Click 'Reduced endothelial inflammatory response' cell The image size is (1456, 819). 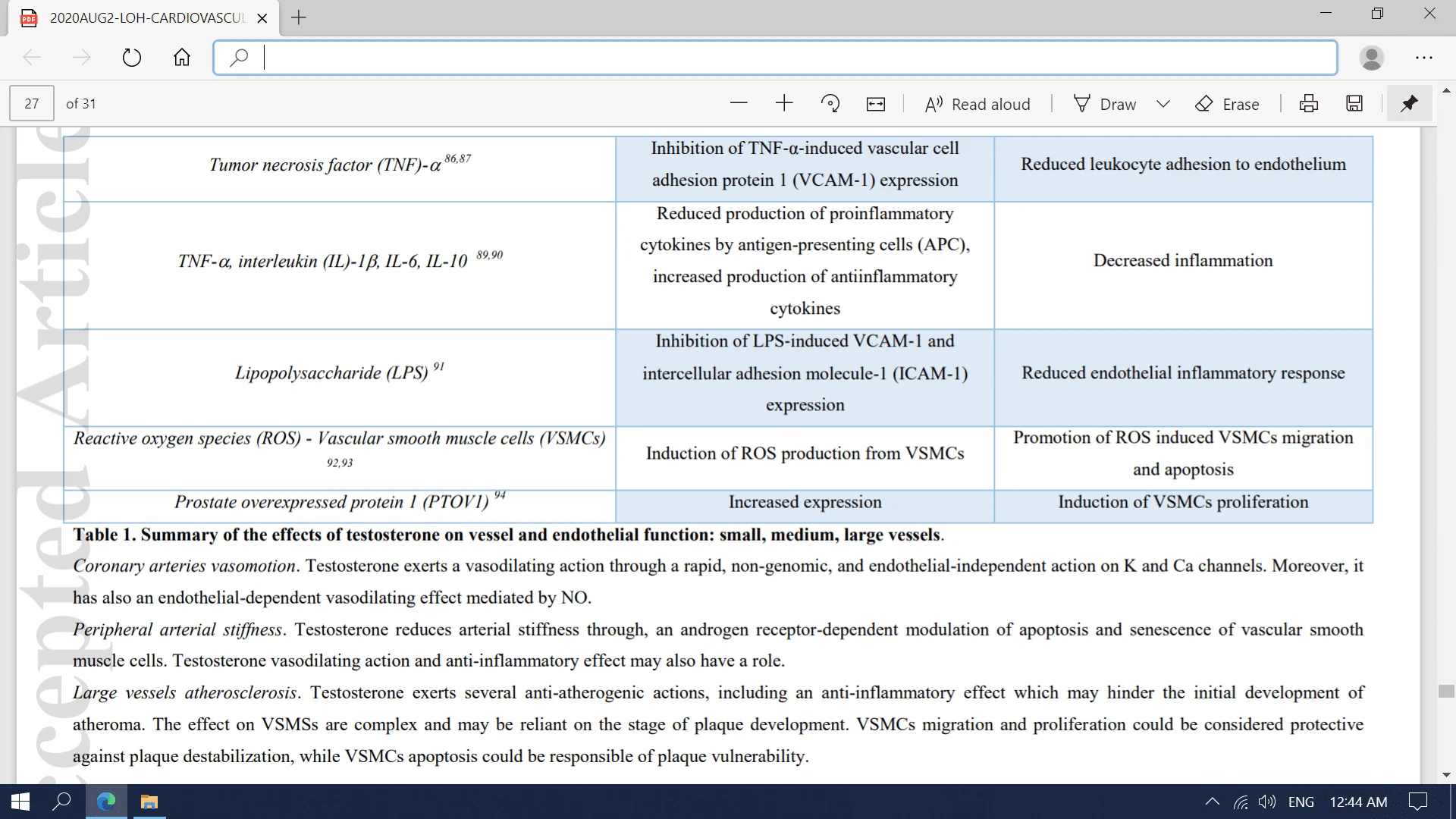(x=1183, y=377)
